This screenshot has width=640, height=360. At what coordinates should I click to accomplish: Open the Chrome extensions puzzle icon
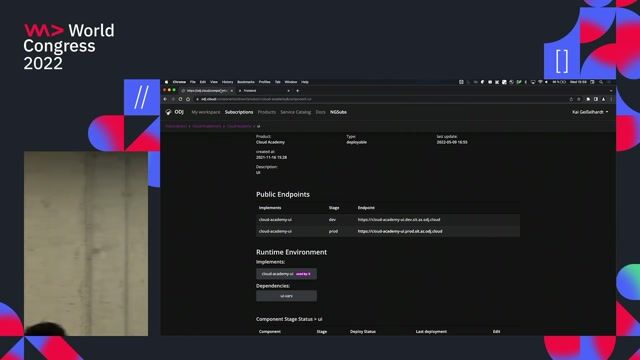coord(588,99)
